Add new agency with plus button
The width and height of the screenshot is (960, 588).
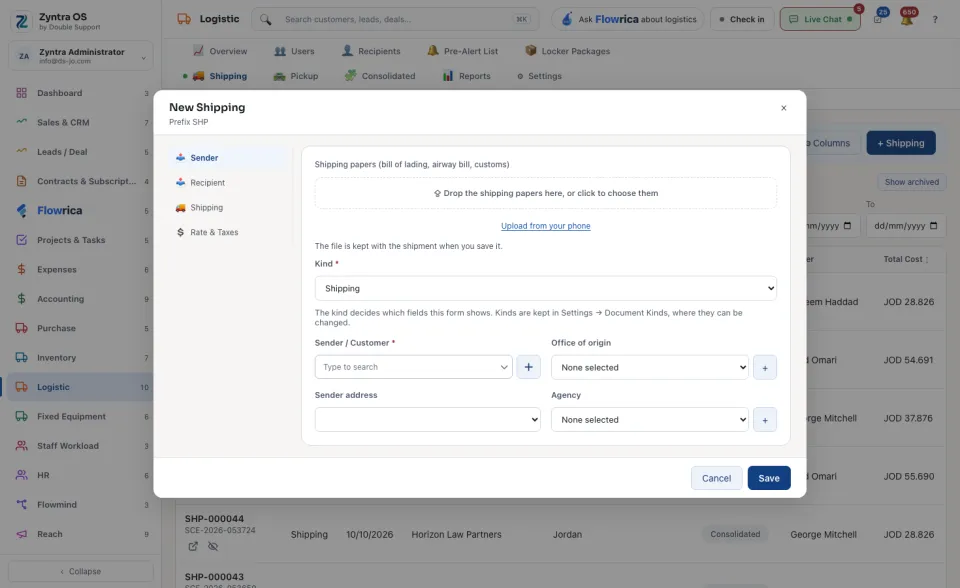coord(765,420)
